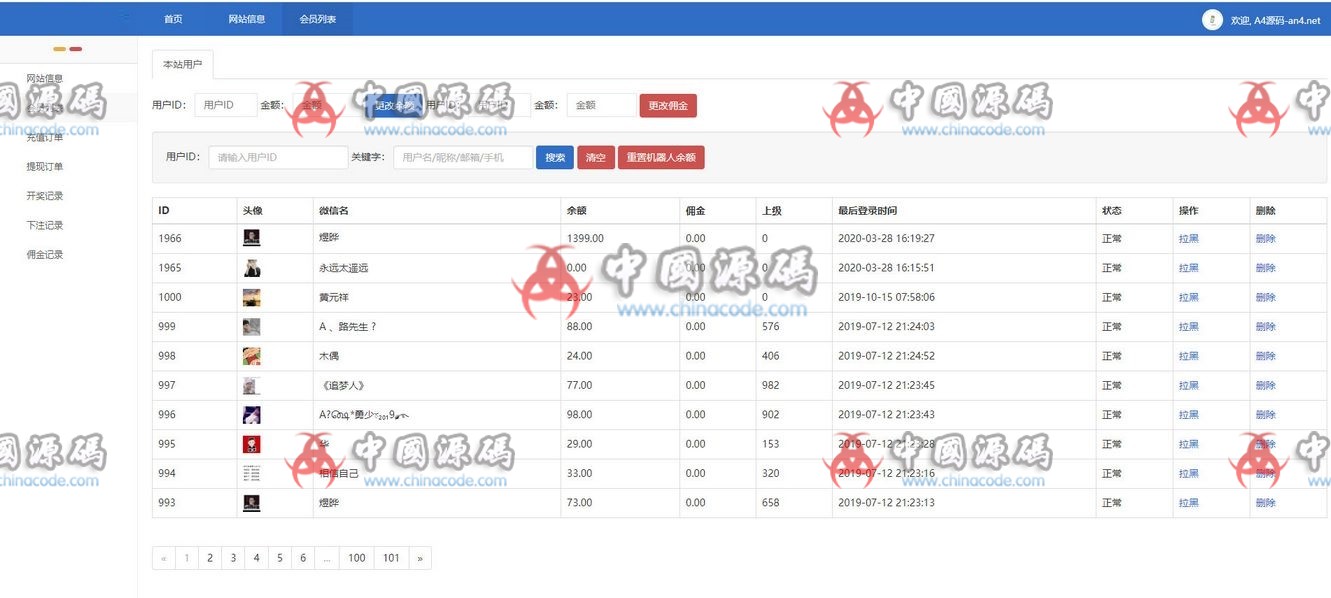The height and width of the screenshot is (598, 1331).
Task: Focus the 请输入用户ID search field
Action: click(x=278, y=157)
